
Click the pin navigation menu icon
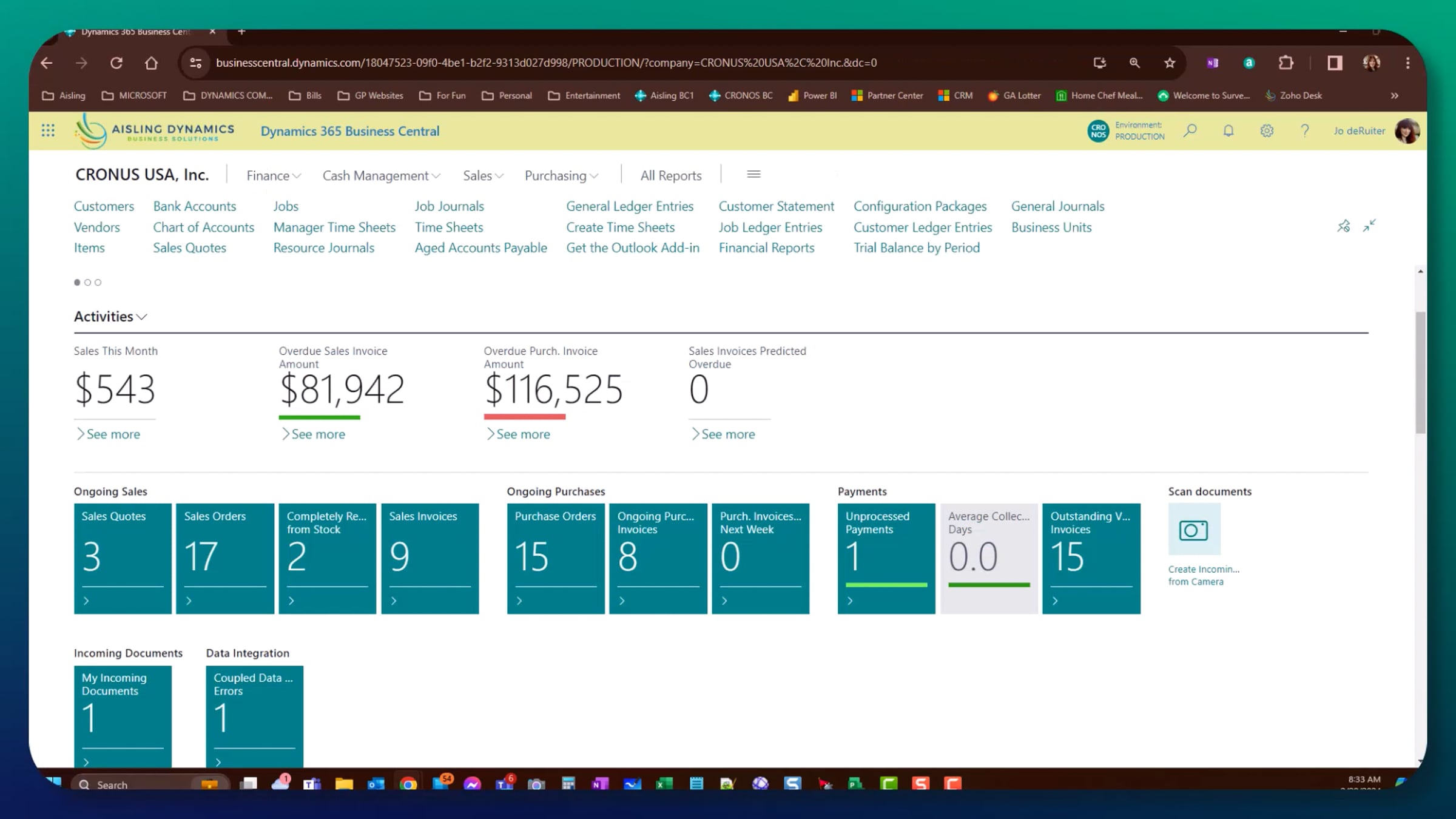[x=1343, y=226]
